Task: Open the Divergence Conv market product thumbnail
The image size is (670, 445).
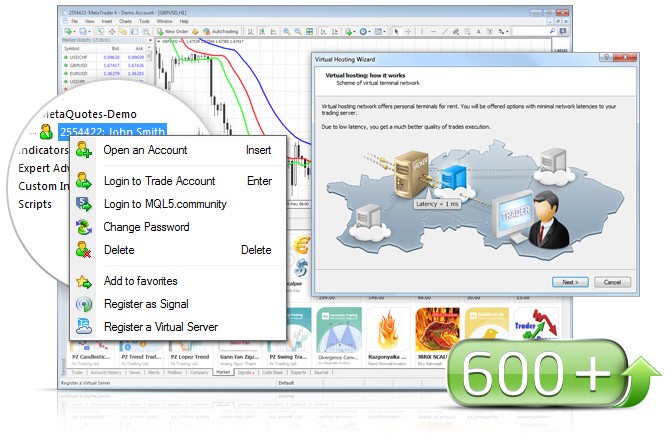Action: click(x=338, y=330)
